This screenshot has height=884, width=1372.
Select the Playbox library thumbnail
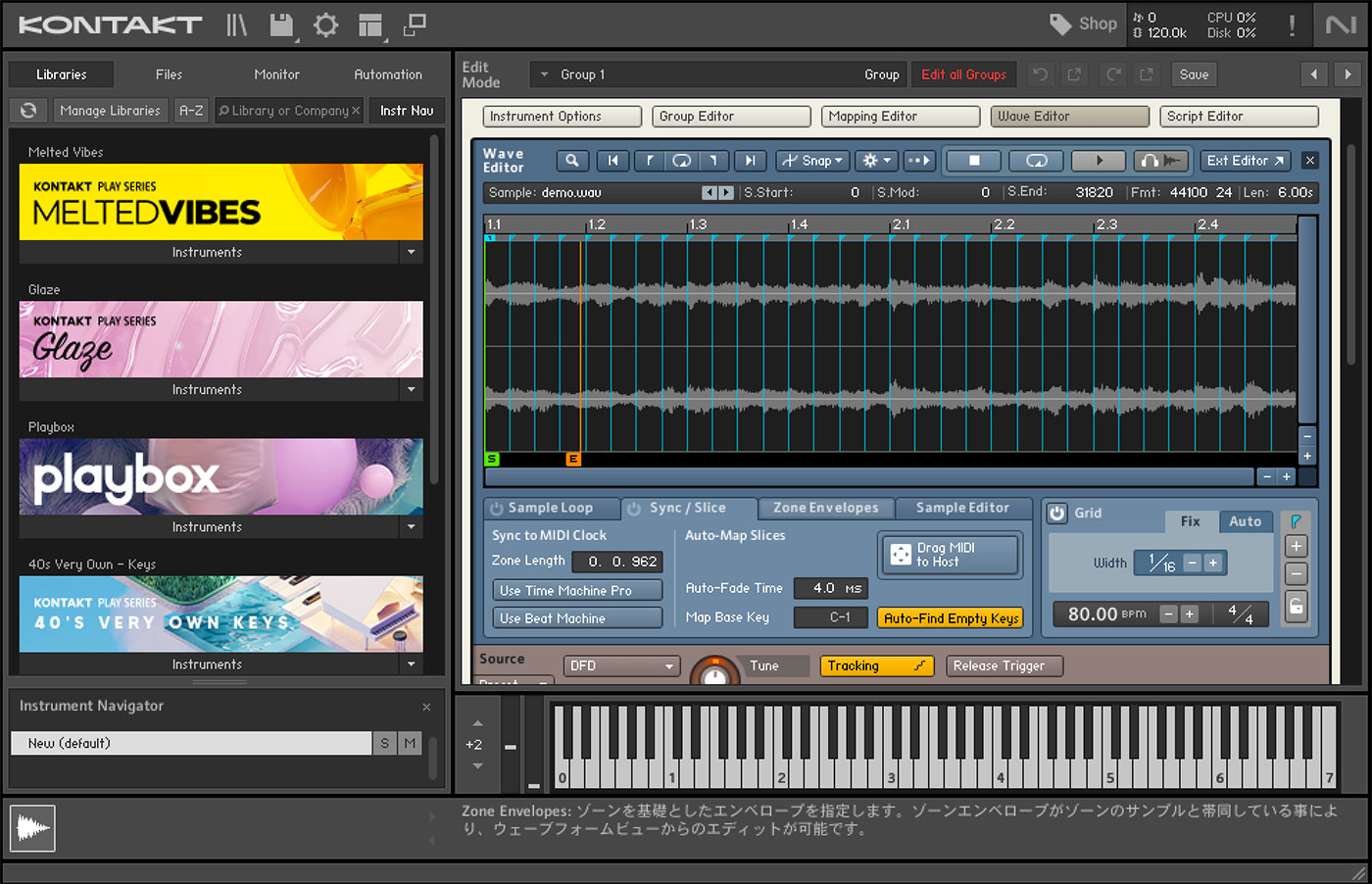[221, 476]
